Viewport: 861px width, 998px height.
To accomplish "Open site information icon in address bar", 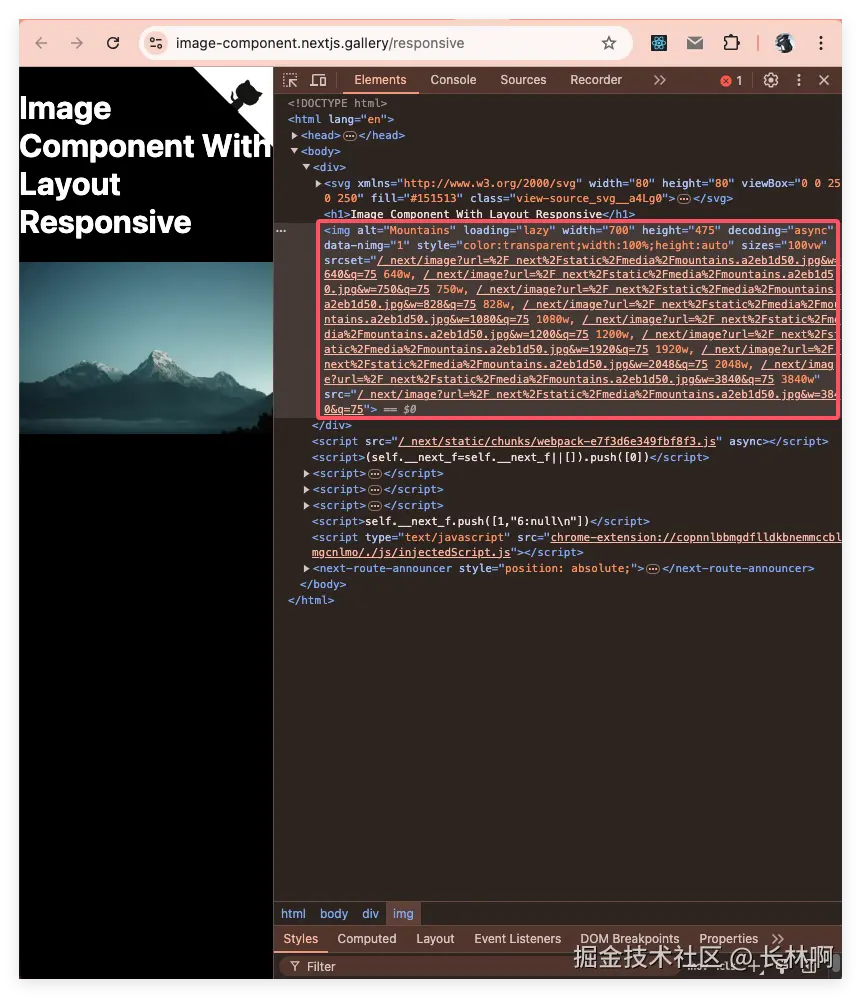I will [156, 43].
